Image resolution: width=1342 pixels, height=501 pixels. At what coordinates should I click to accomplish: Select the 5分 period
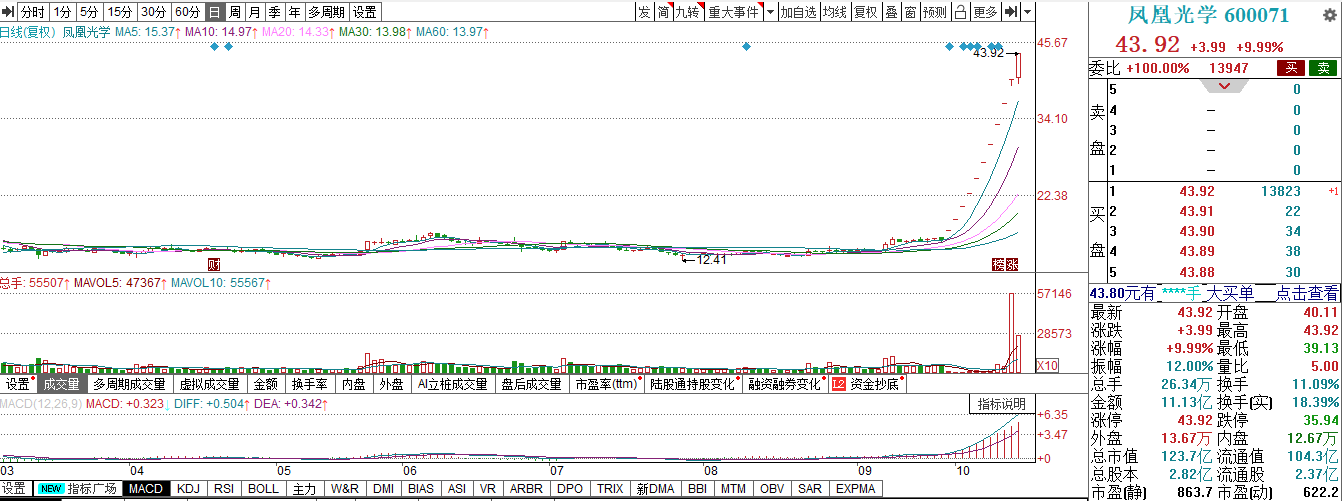click(x=89, y=12)
